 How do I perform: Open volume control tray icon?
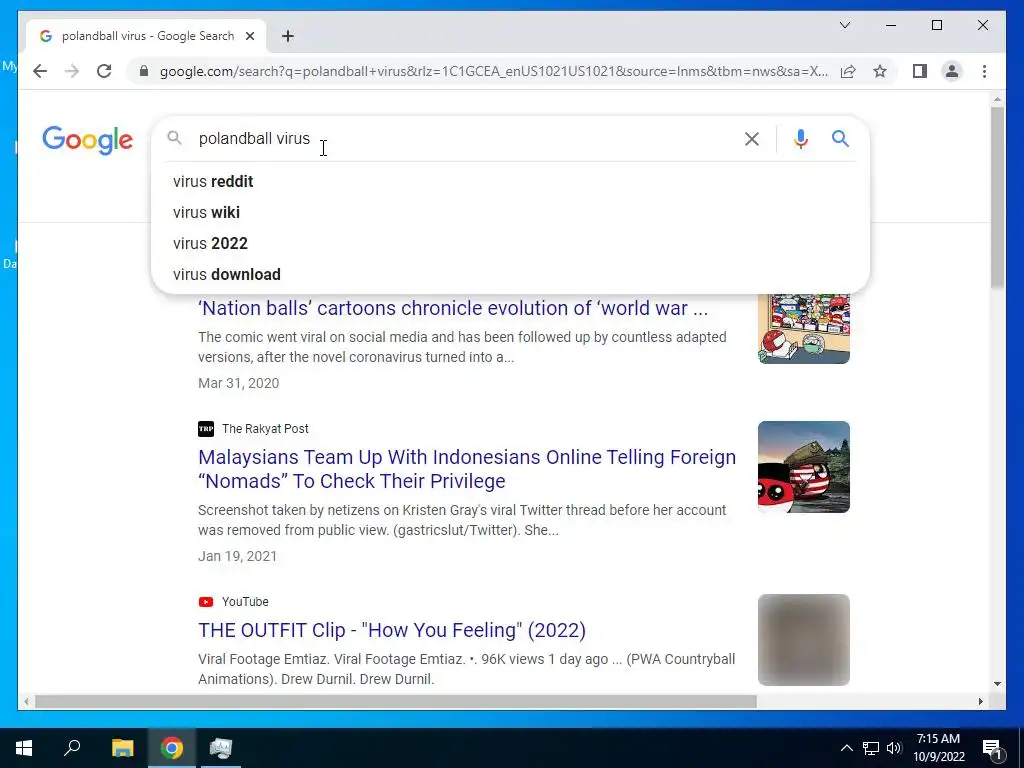(x=894, y=748)
